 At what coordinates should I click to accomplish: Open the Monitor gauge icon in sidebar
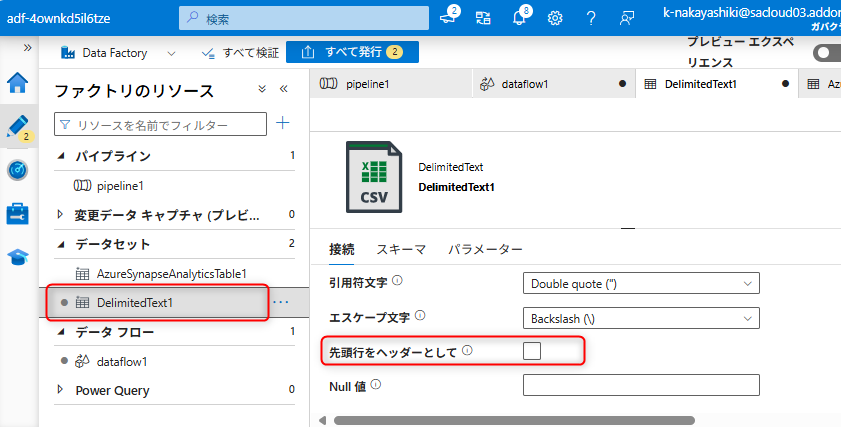tap(18, 170)
